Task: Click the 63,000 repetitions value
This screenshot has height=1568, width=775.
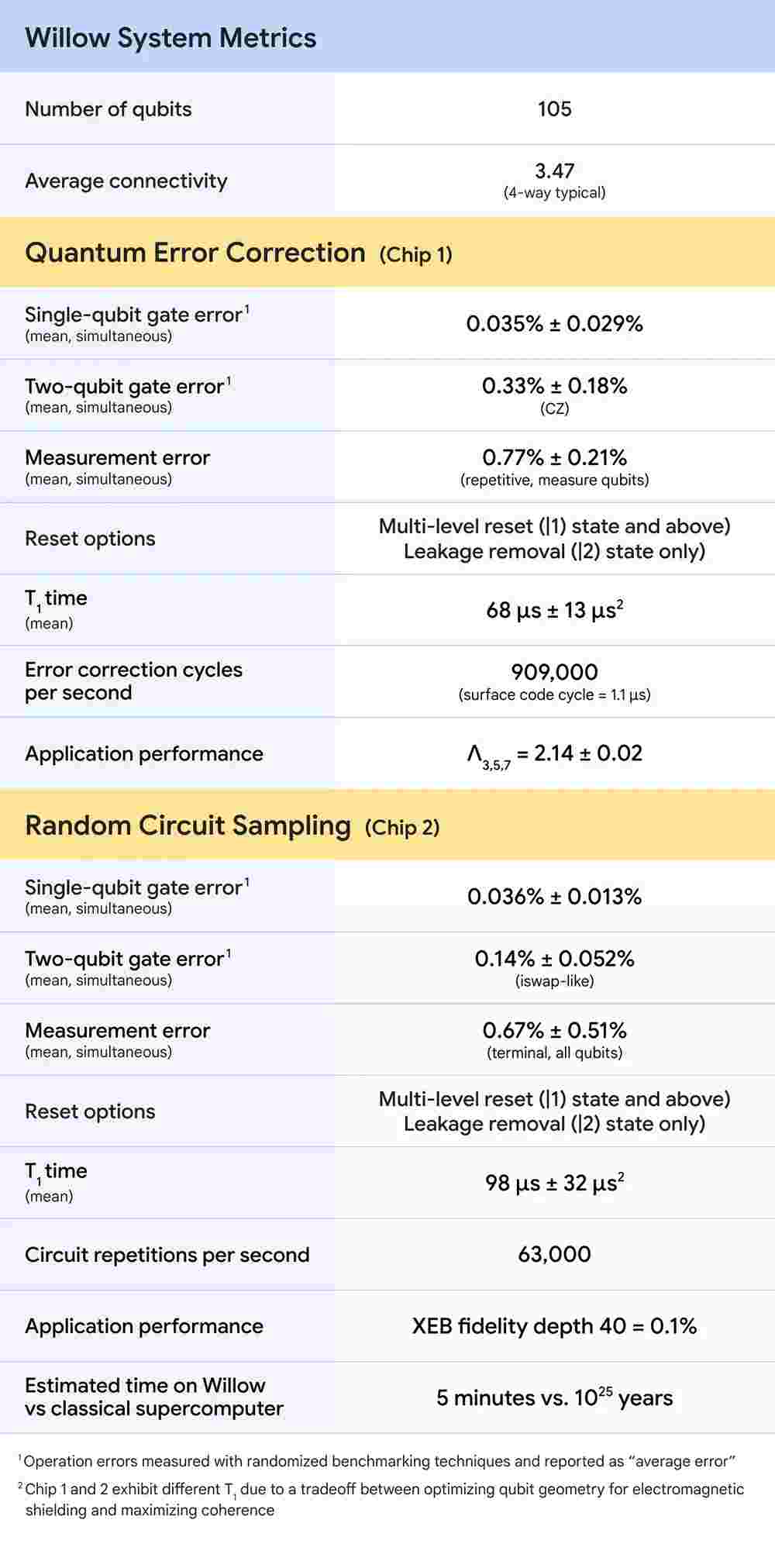Action: [554, 1255]
